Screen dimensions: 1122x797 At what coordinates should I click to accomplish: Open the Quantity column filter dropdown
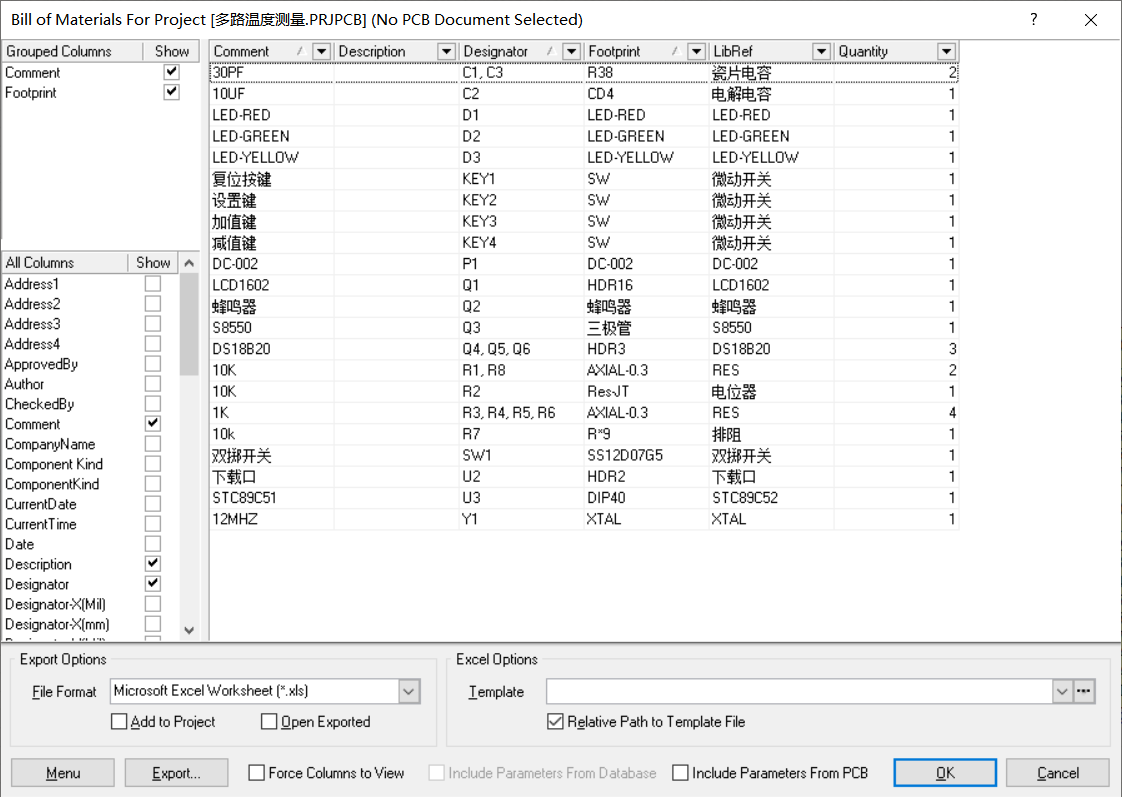click(x=946, y=52)
